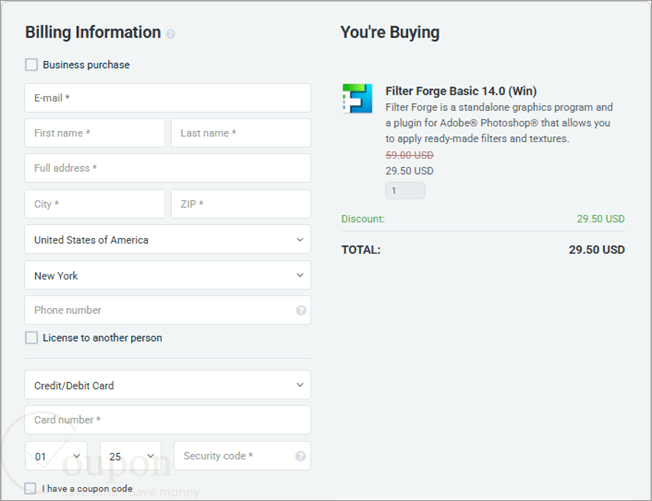Click the Filter Forge product logo
The image size is (652, 501).
357,99
